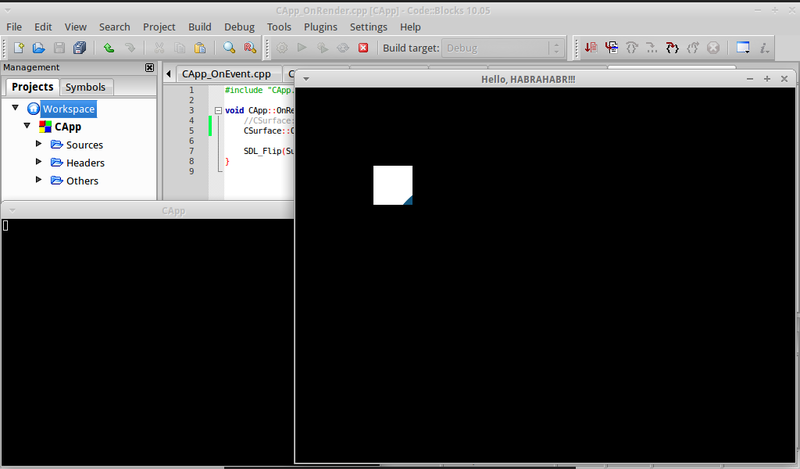This screenshot has width=800, height=469.
Task: Click line number 7 in editor margin
Action: click(191, 151)
